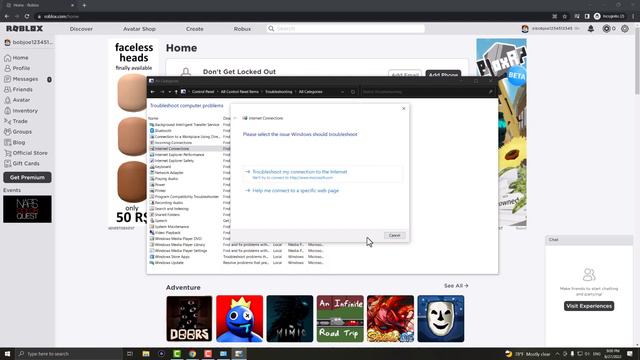
Task: Open the Avatar Shop tab
Action: pos(139,29)
